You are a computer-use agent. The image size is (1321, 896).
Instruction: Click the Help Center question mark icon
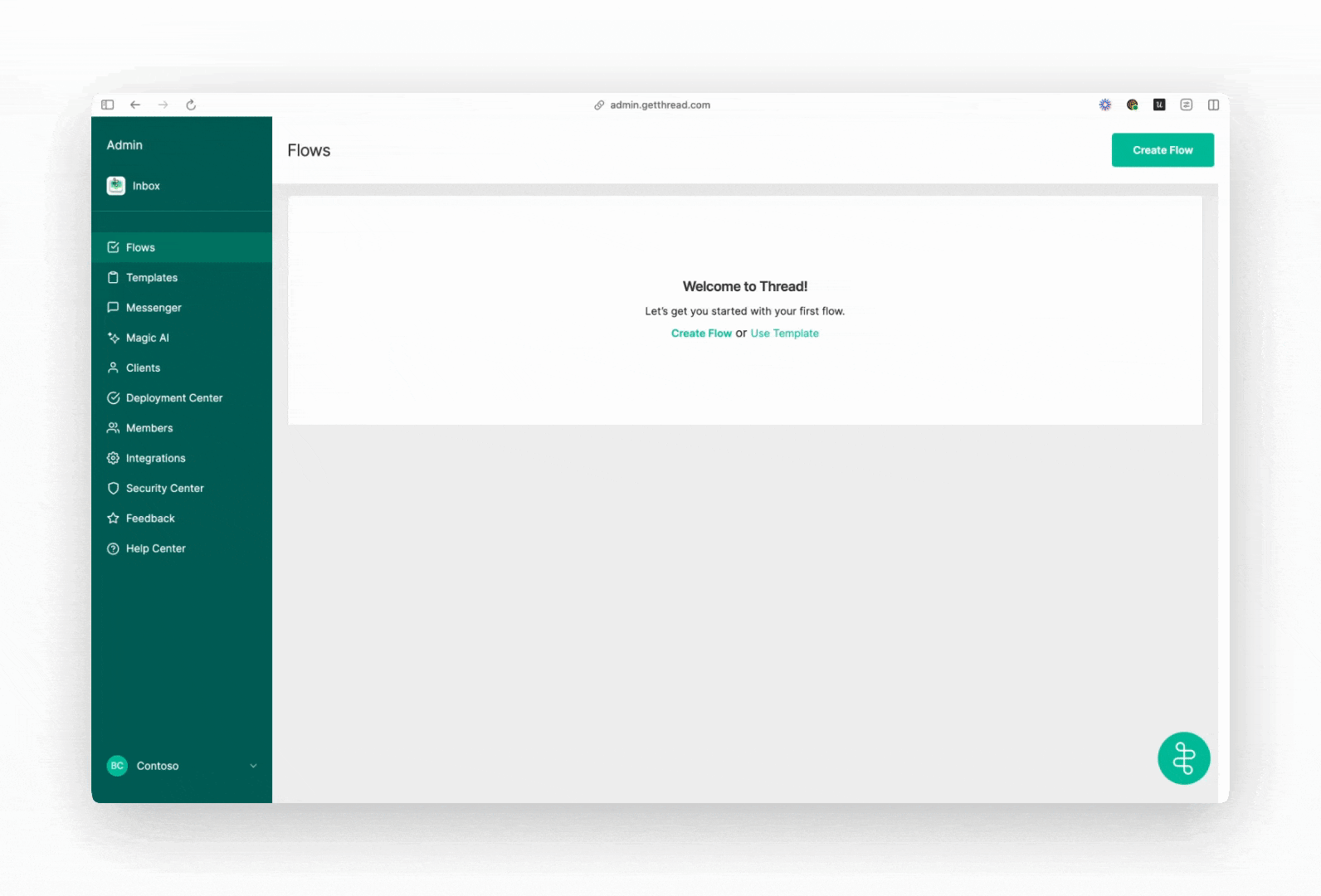pyautogui.click(x=114, y=548)
